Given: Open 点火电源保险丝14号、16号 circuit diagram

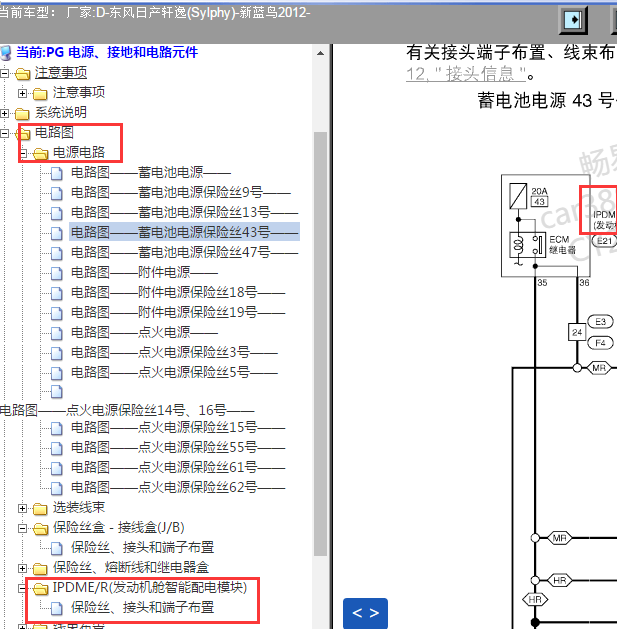Looking at the screenshot, I should 127,410.
